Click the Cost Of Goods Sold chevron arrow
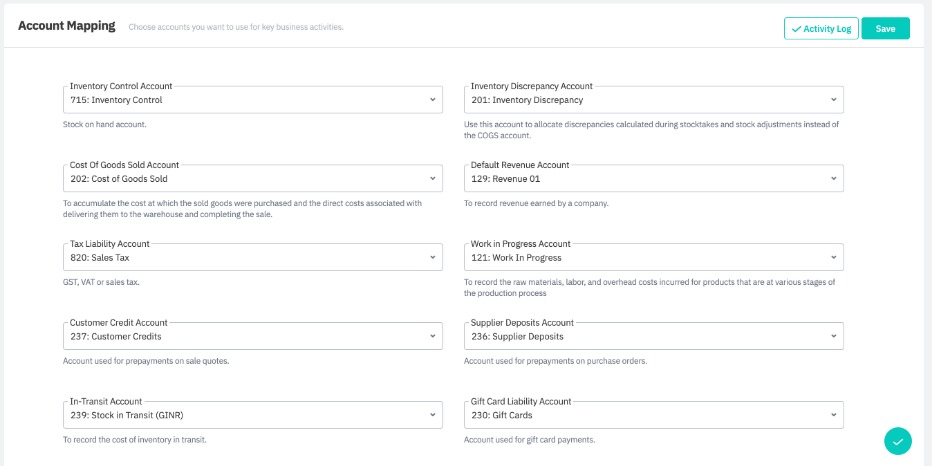The width and height of the screenshot is (932, 466). click(x=433, y=179)
